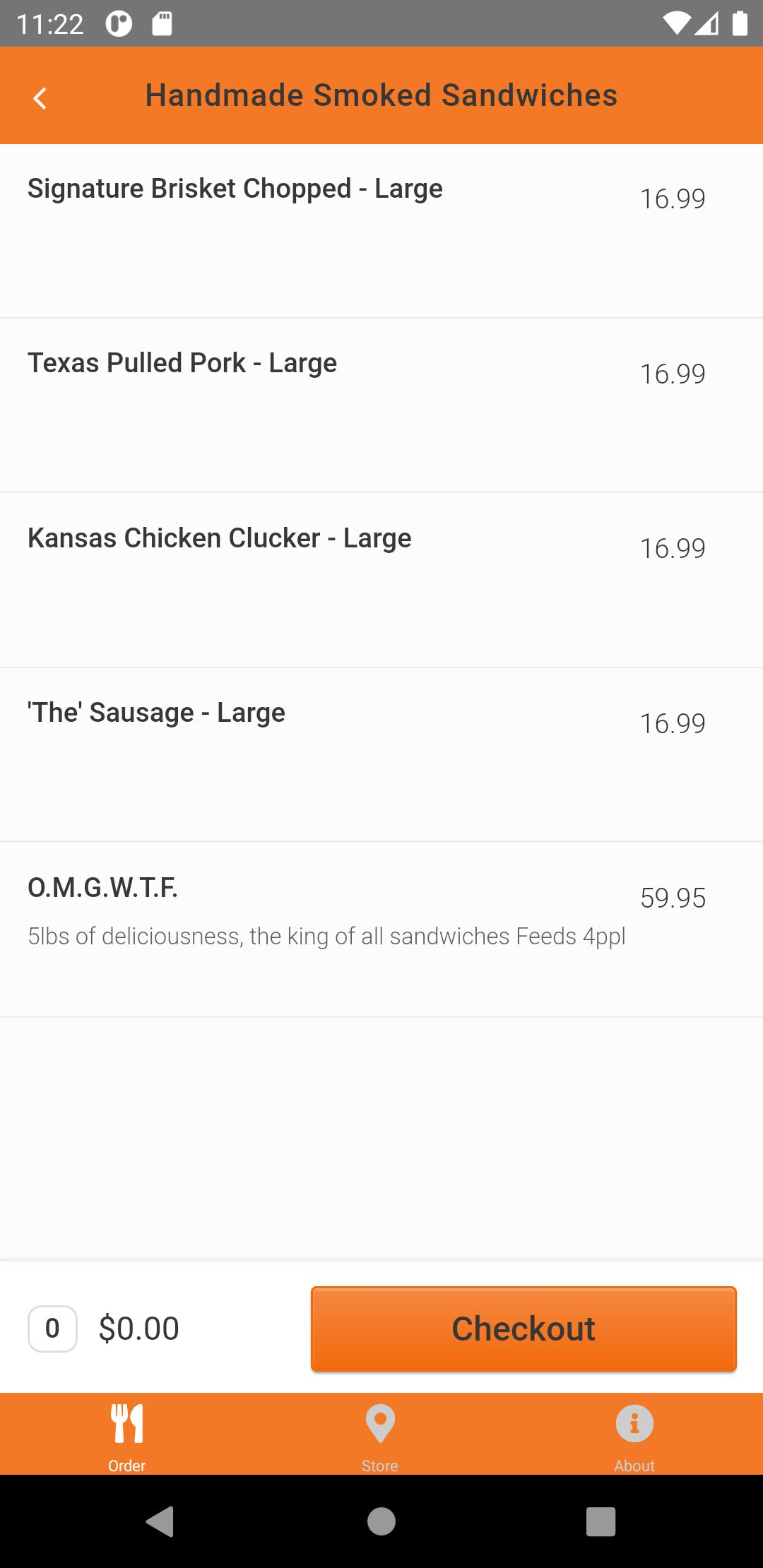Pick 'The' Sausage - Large item
The height and width of the screenshot is (1568, 763).
pos(156,713)
